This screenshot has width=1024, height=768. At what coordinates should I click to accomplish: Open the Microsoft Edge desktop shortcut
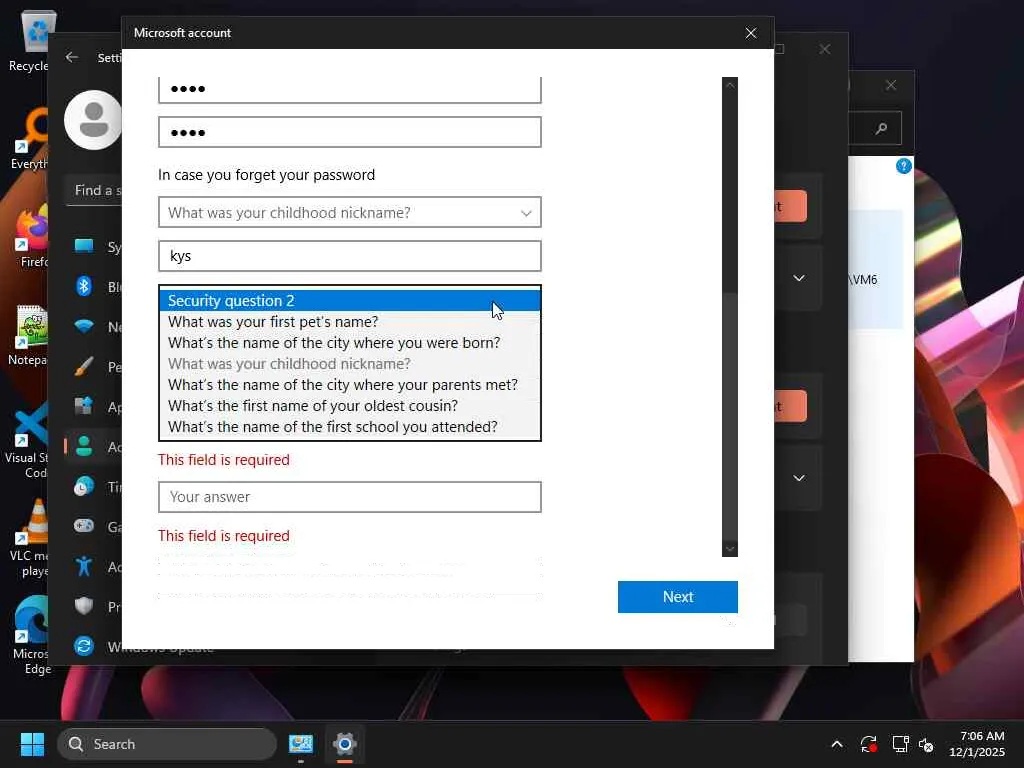click(x=30, y=636)
